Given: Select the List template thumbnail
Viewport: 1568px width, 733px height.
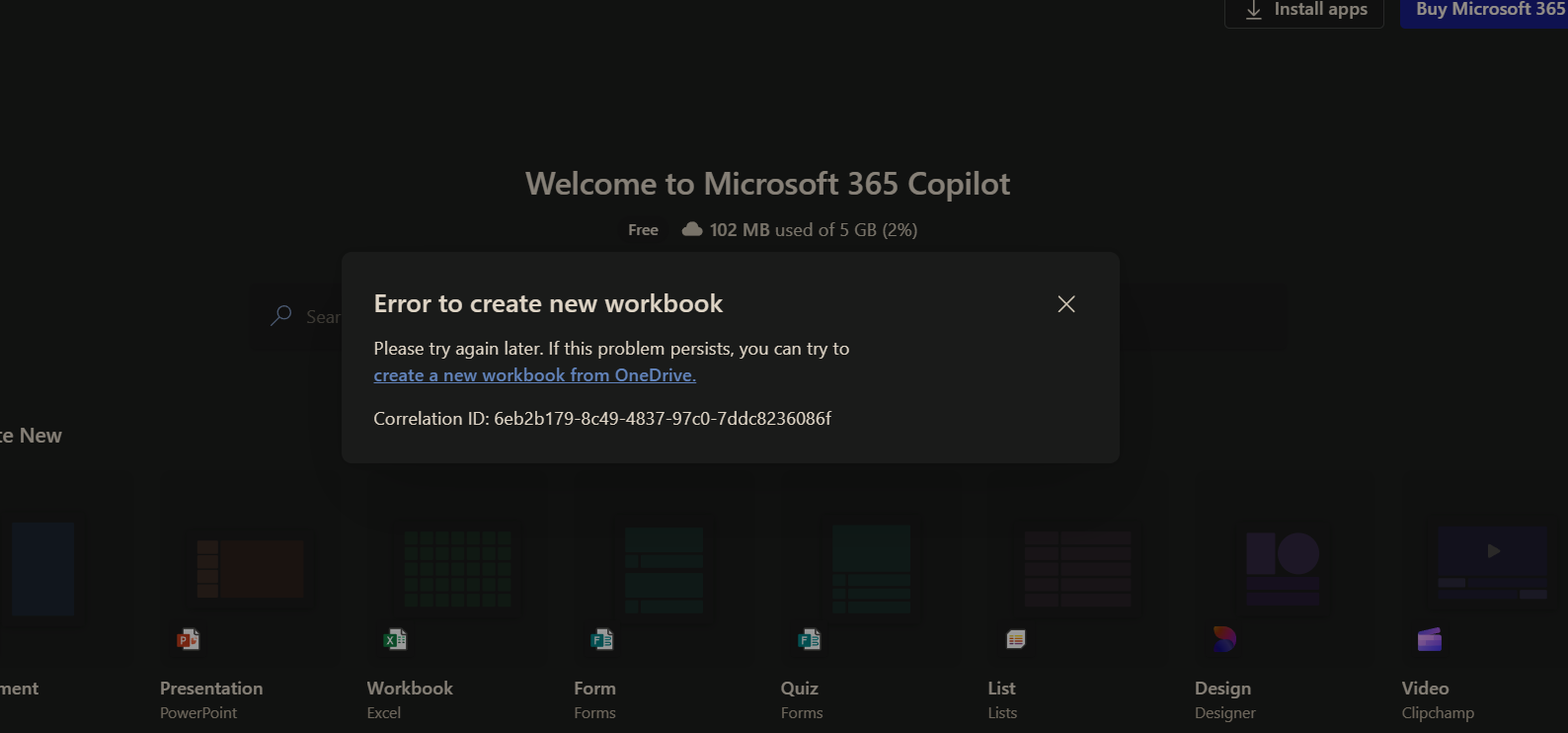Looking at the screenshot, I should click(x=1077, y=569).
